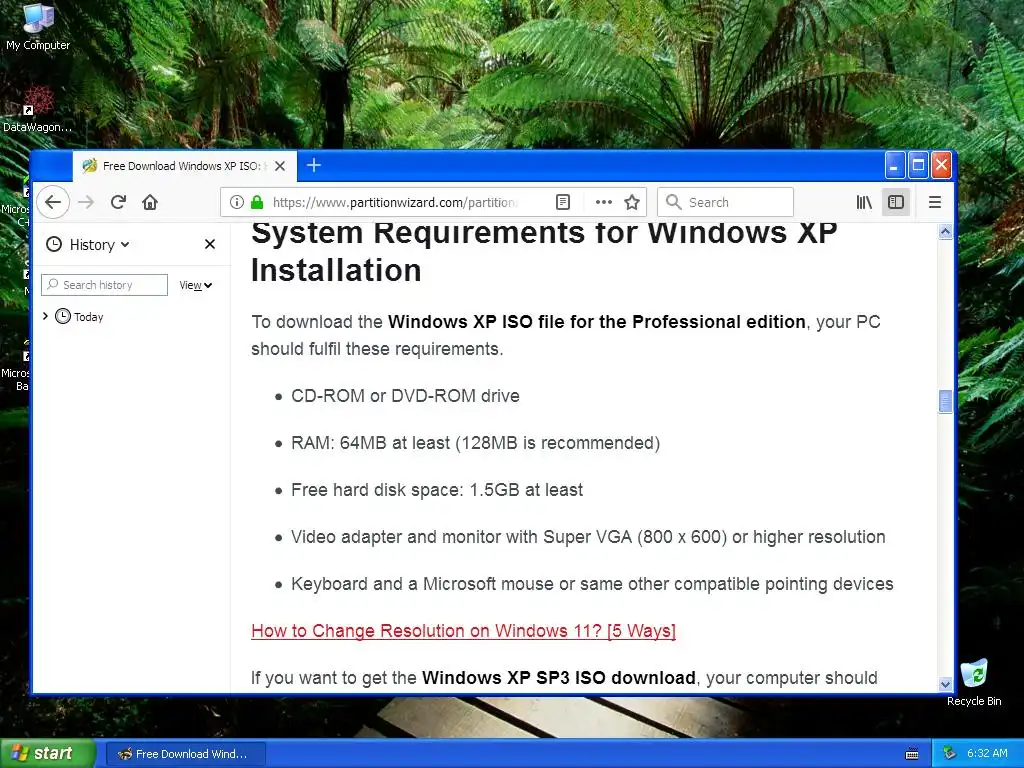The height and width of the screenshot is (768, 1024).
Task: Select the Free Download Windows XP ISO tab
Action: click(184, 166)
